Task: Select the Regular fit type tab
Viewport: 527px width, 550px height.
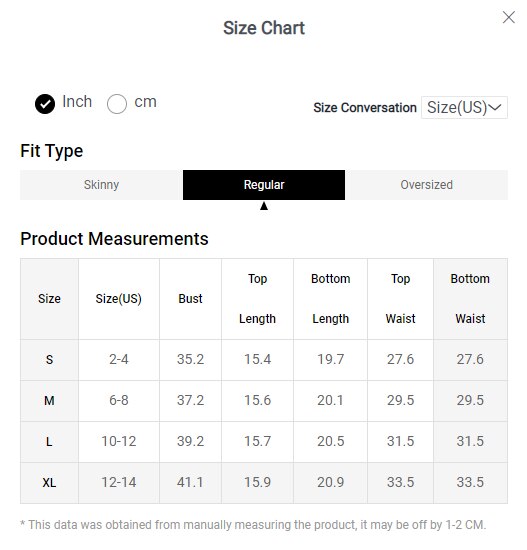Action: click(264, 185)
